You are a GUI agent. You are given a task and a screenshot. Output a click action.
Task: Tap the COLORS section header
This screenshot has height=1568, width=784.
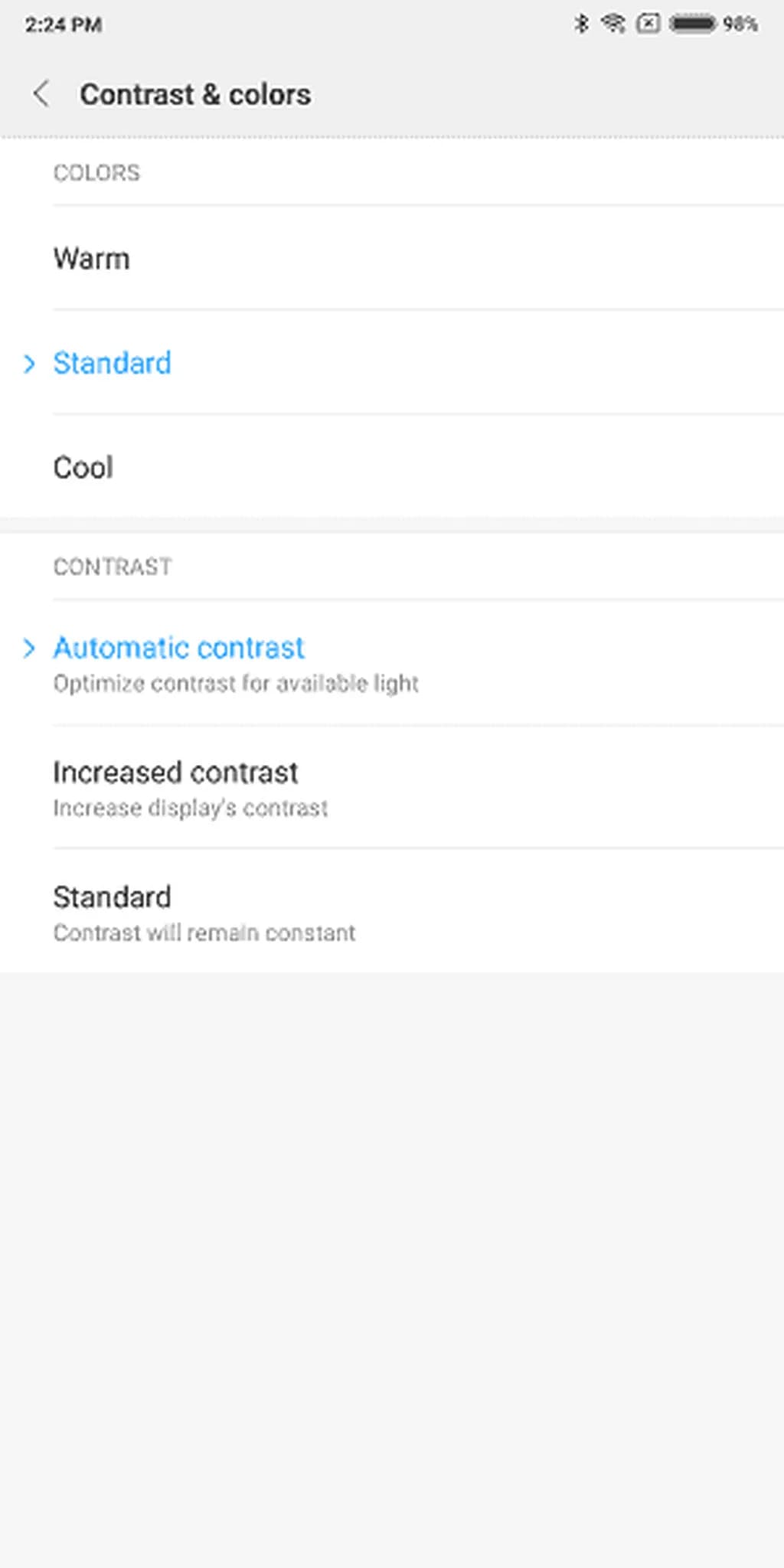click(96, 173)
